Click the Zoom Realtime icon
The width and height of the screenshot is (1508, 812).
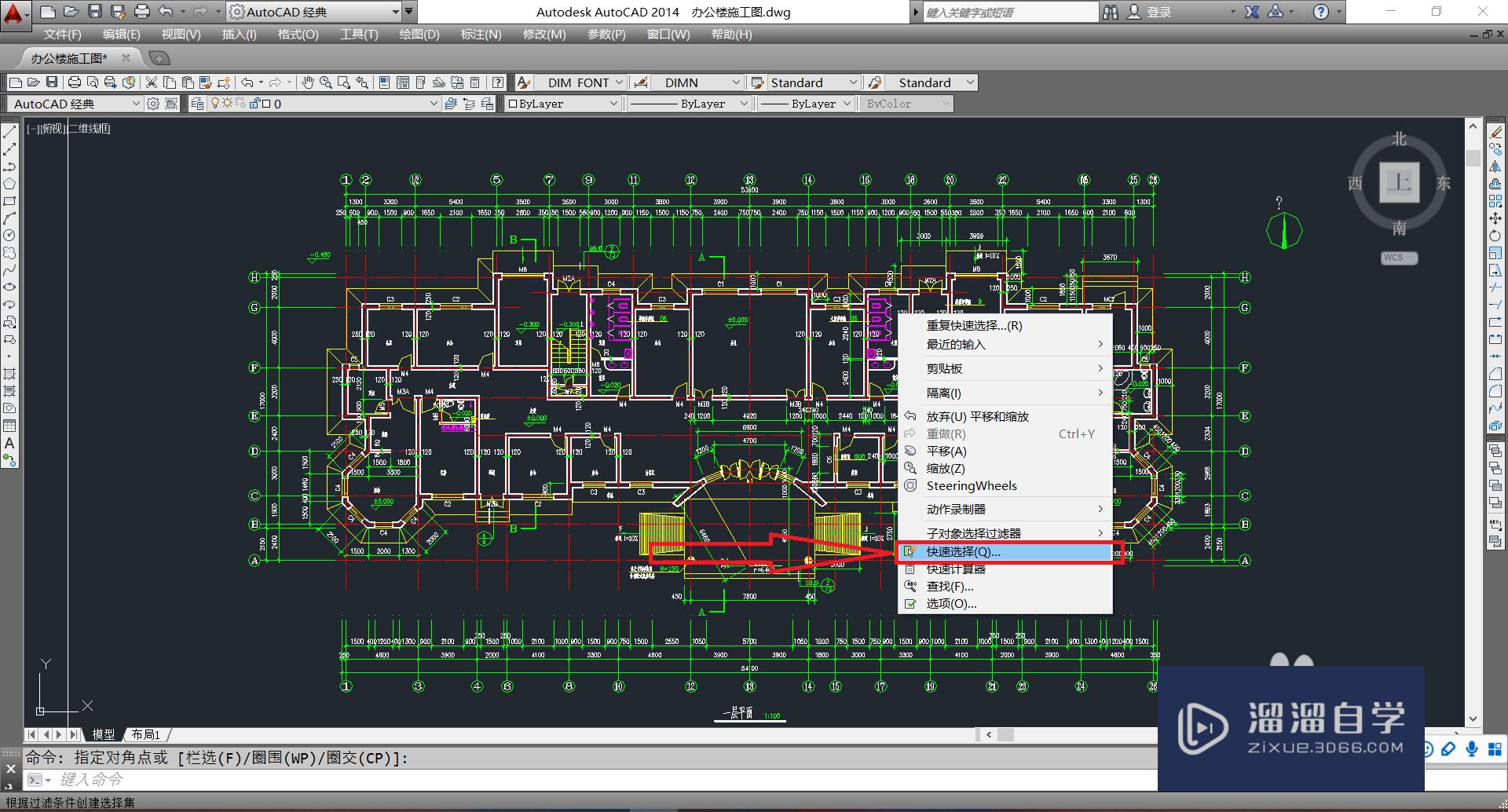(325, 82)
